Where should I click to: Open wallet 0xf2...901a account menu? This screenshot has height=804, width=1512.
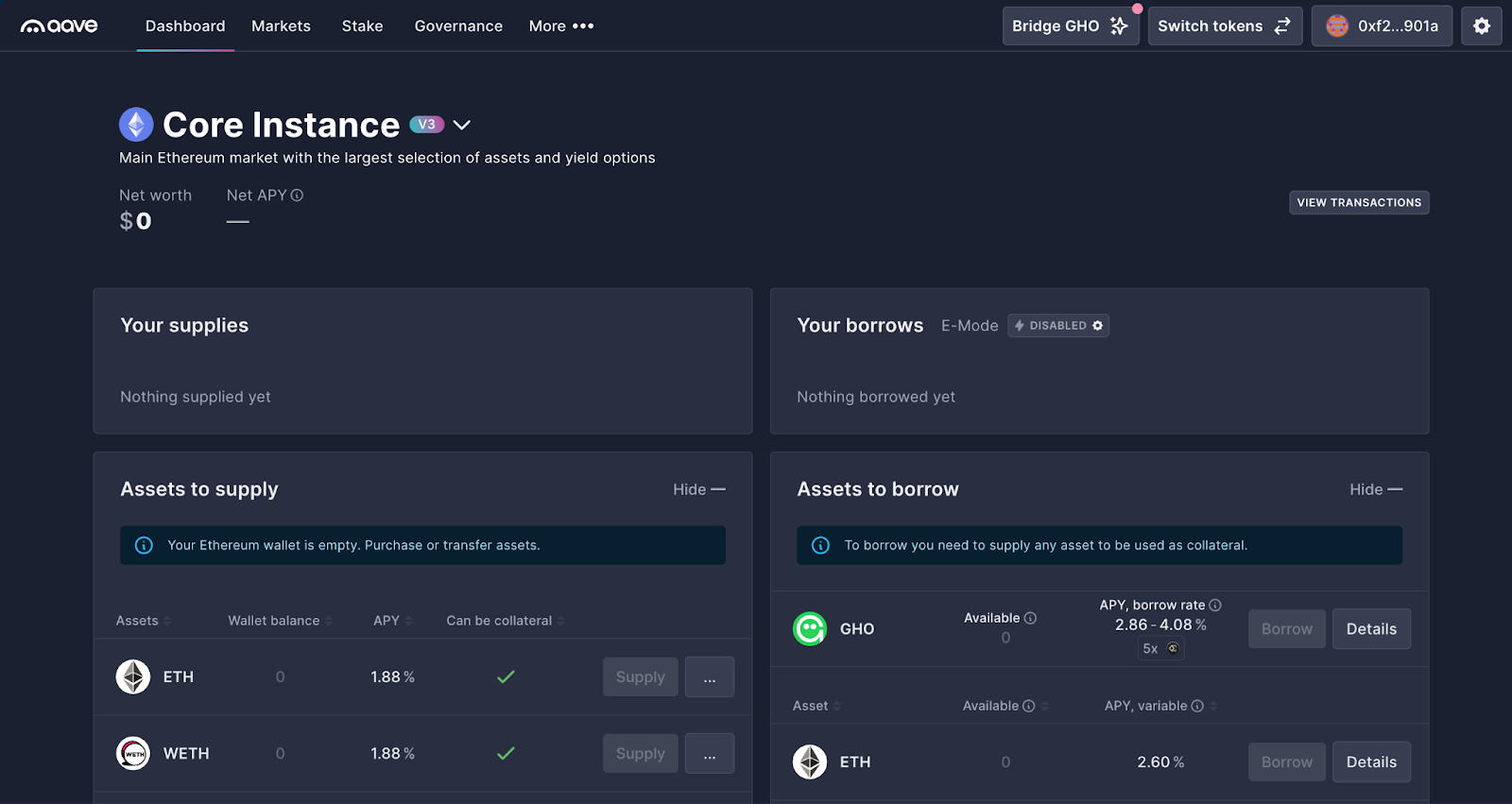(x=1382, y=26)
